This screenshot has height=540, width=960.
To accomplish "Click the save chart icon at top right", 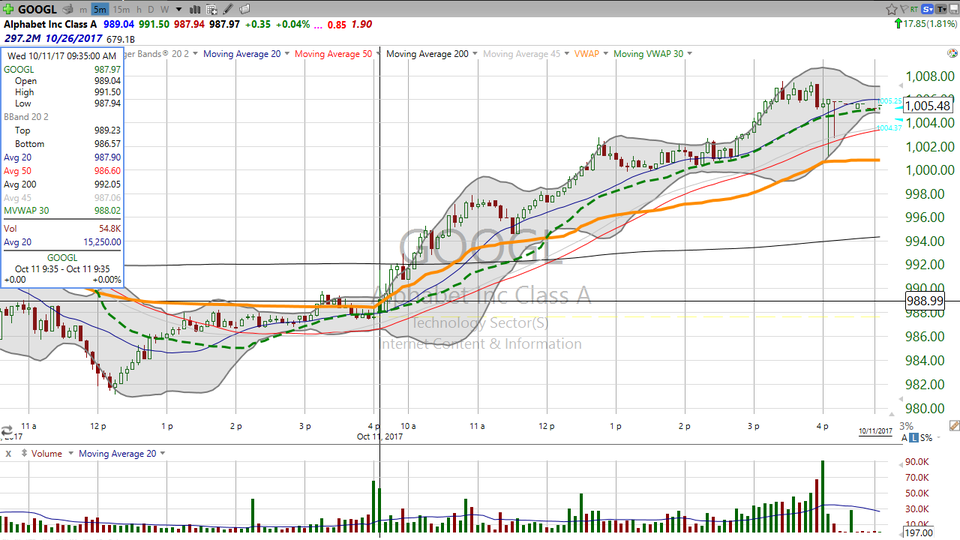I will 954,9.
